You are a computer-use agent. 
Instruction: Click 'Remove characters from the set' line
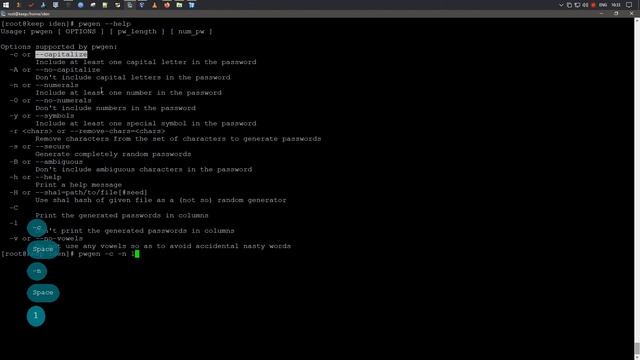coord(178,139)
